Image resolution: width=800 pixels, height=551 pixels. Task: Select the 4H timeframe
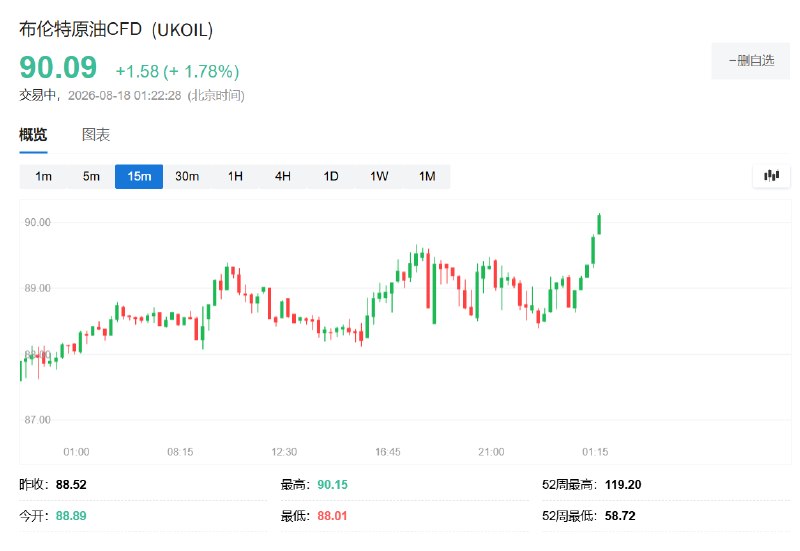[283, 177]
